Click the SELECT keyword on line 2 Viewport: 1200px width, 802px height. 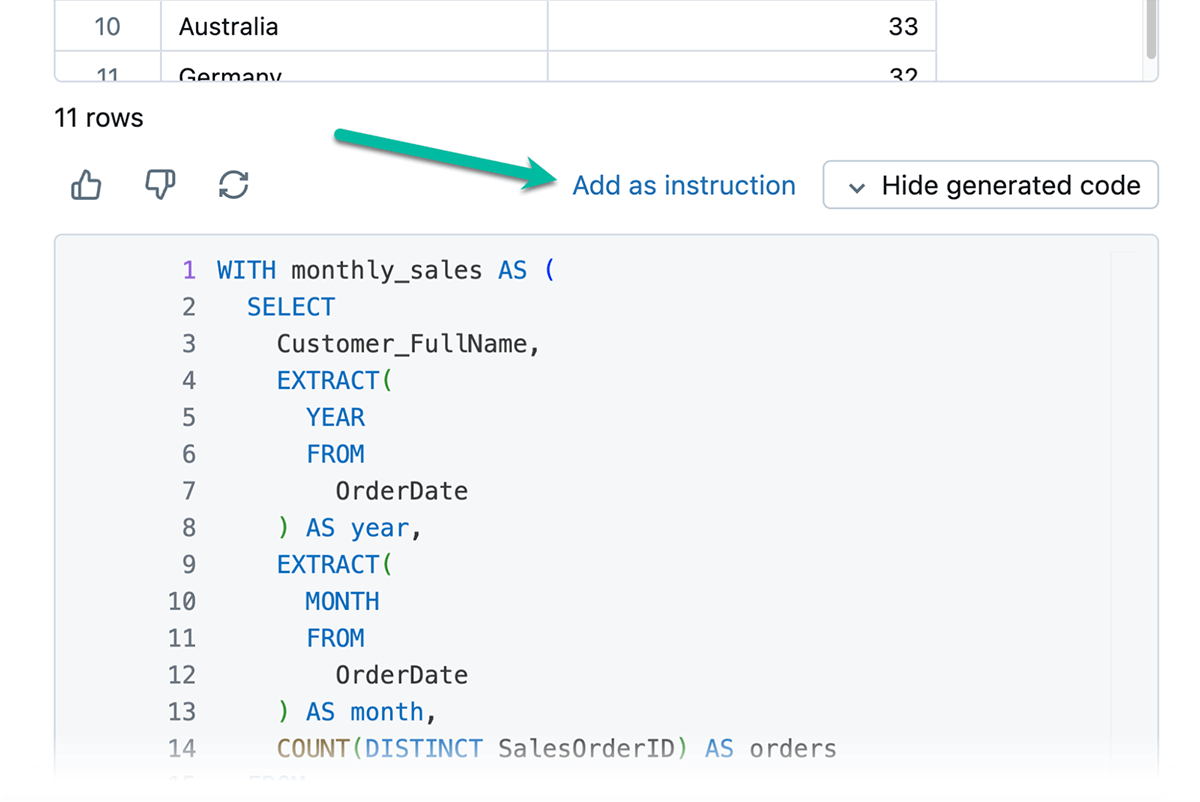[x=291, y=307]
